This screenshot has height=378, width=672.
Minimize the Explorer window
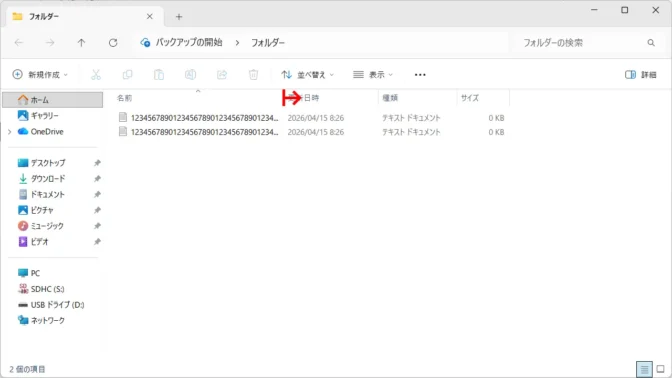coord(594,10)
